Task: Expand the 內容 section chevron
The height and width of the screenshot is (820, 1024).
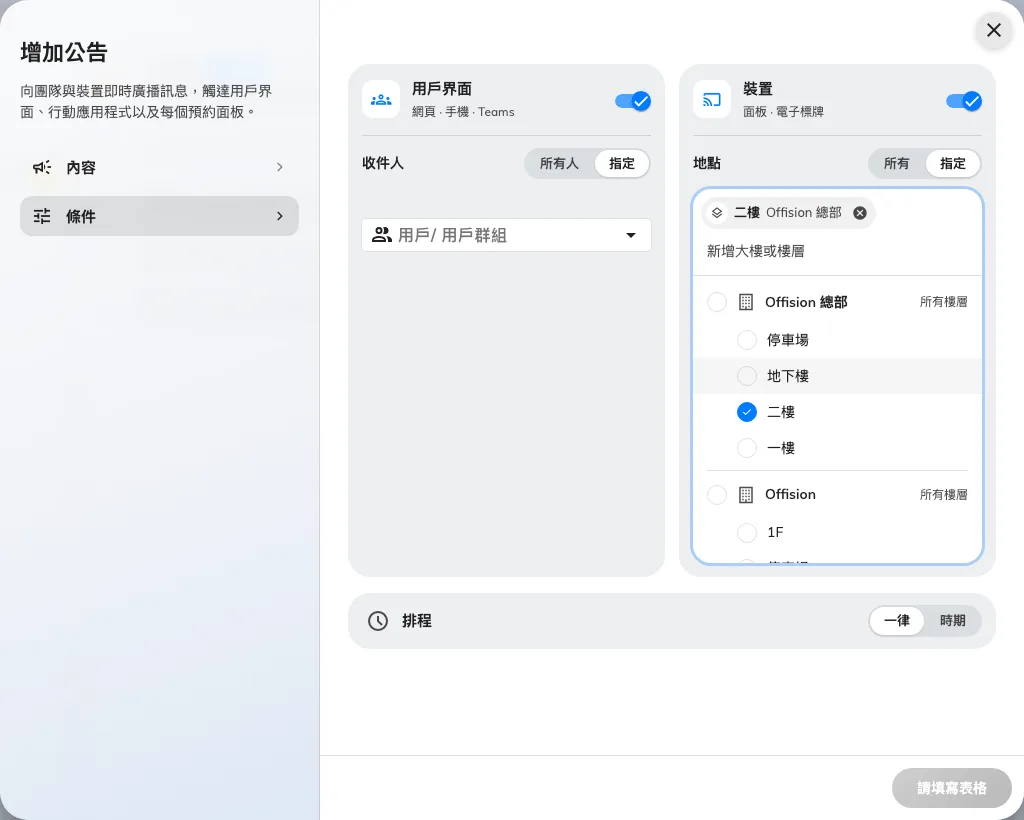Action: click(x=280, y=167)
